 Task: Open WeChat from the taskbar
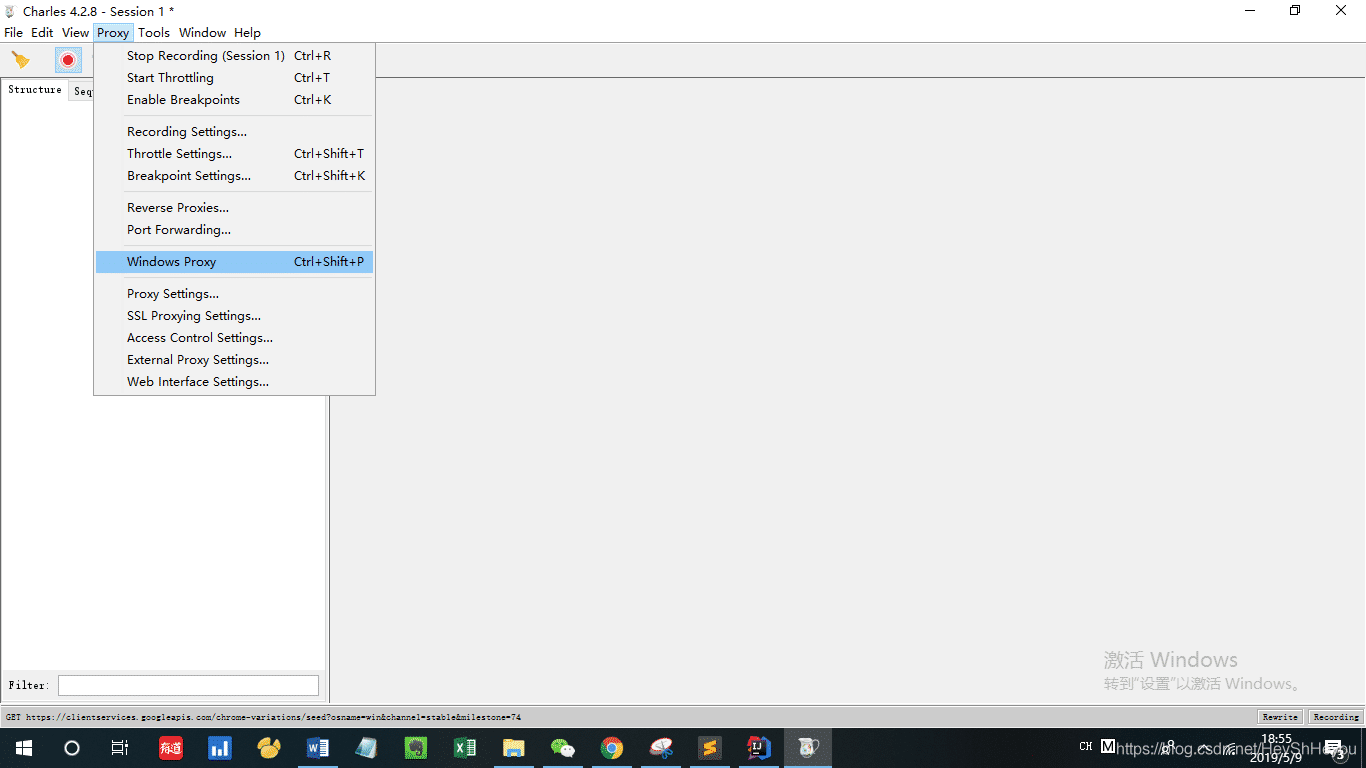click(x=563, y=748)
